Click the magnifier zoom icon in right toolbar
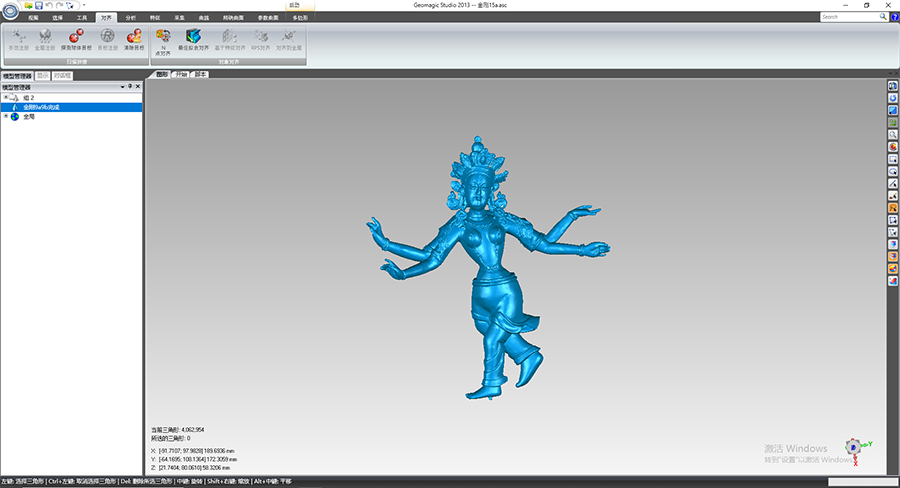900x488 pixels. tap(892, 134)
